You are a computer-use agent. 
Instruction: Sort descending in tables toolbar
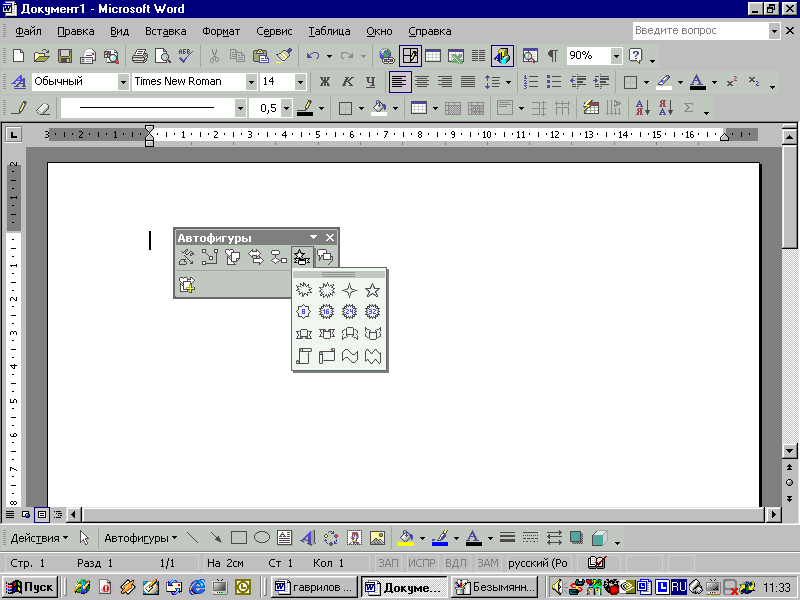click(665, 108)
